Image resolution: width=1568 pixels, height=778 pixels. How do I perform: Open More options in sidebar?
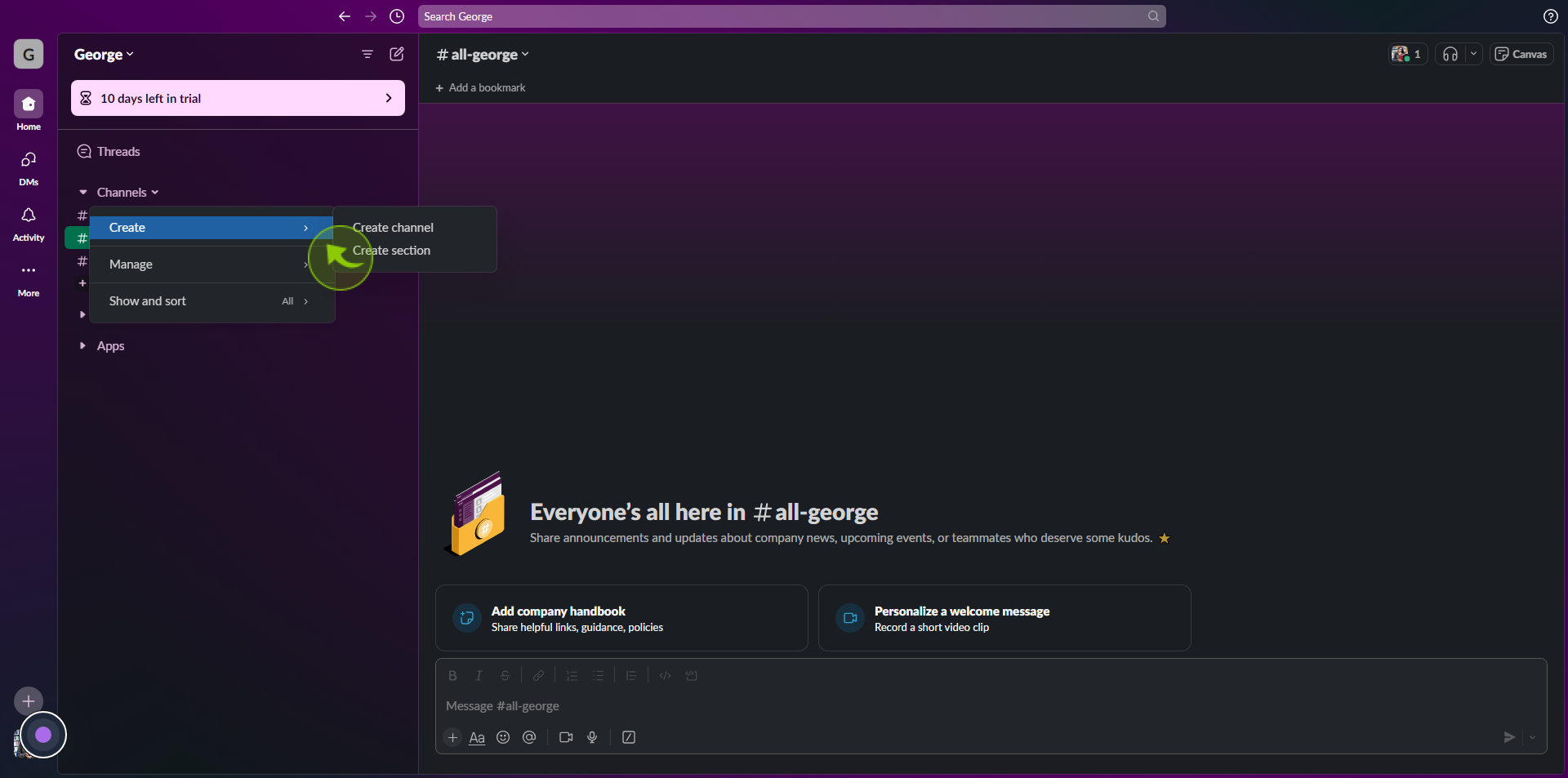(x=29, y=279)
